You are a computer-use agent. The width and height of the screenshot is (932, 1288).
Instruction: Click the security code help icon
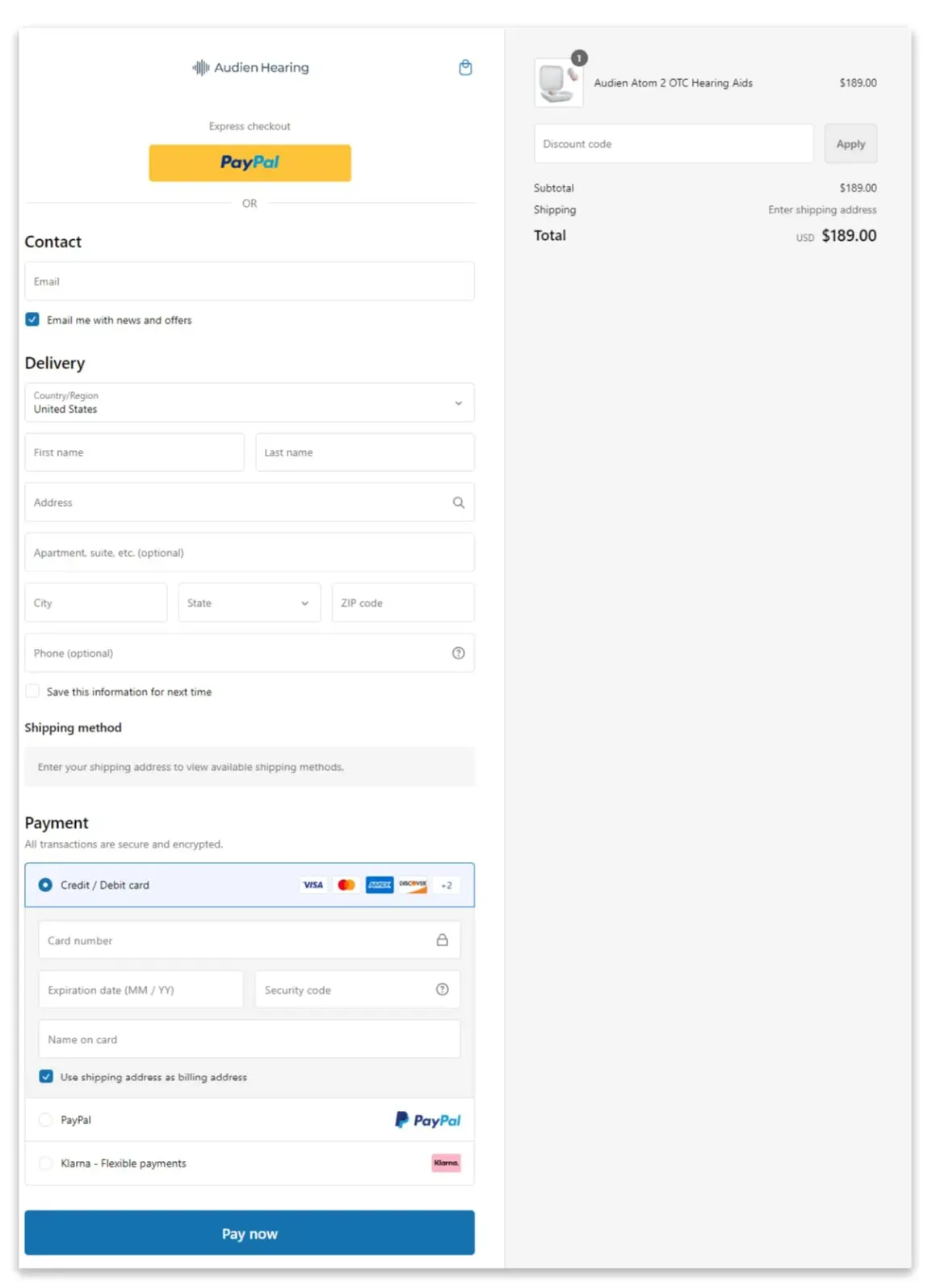click(442, 989)
